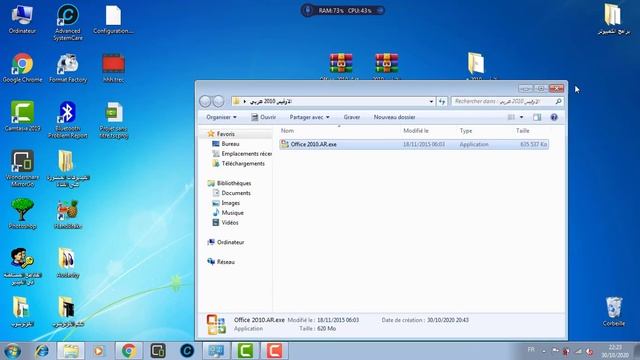Open Internet Explorer from taskbar
This screenshot has height=360, width=640.
(x=42, y=351)
